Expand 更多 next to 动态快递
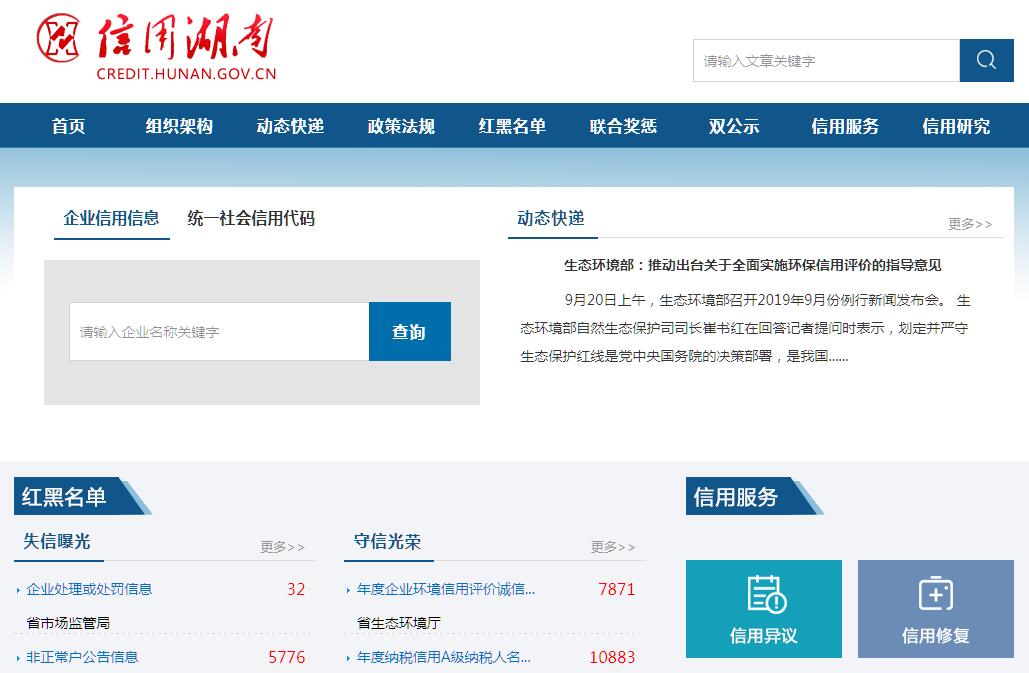Screen dimensions: 1029x673 [x=969, y=224]
